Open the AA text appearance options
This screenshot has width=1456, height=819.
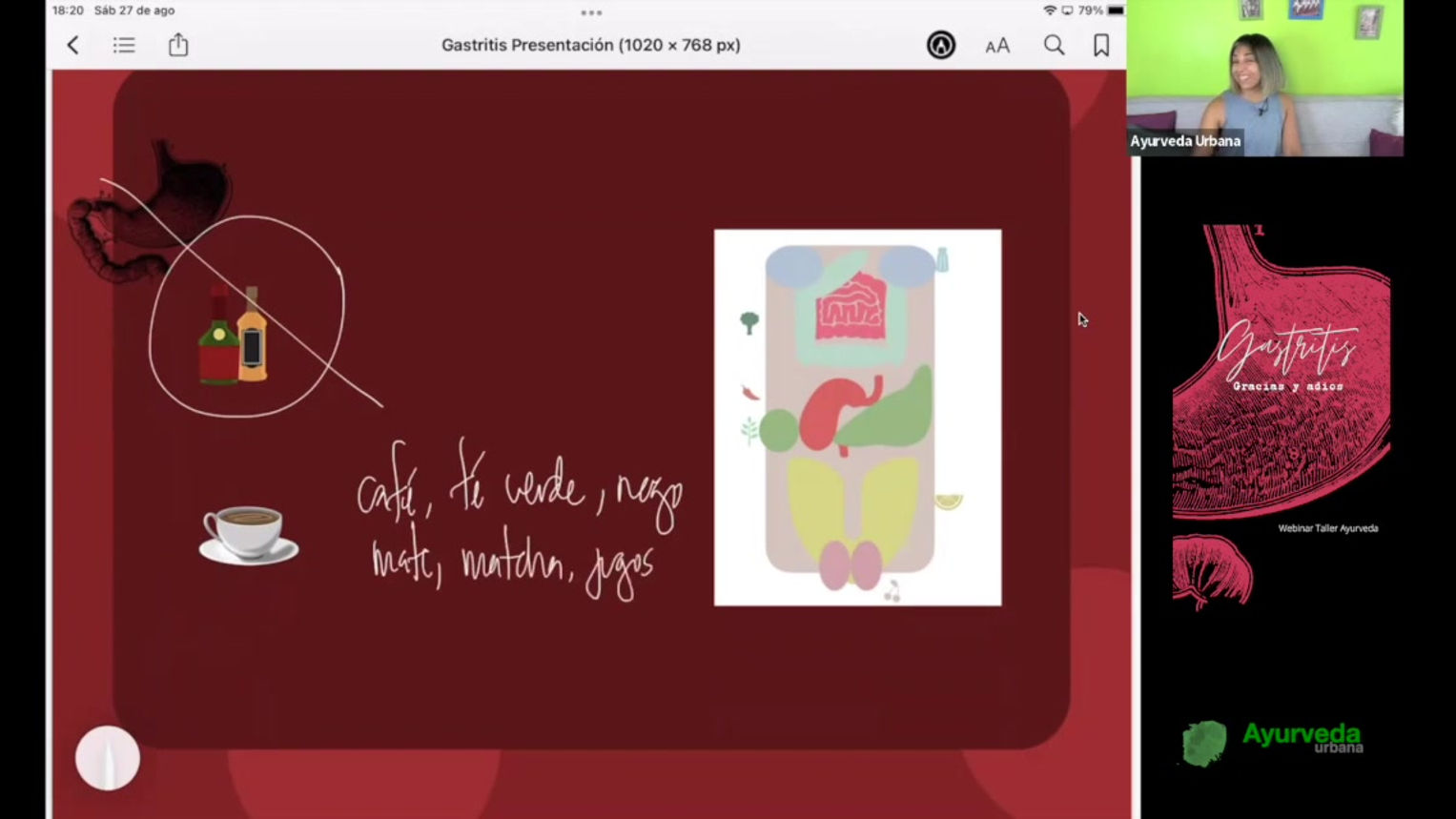pos(997,46)
